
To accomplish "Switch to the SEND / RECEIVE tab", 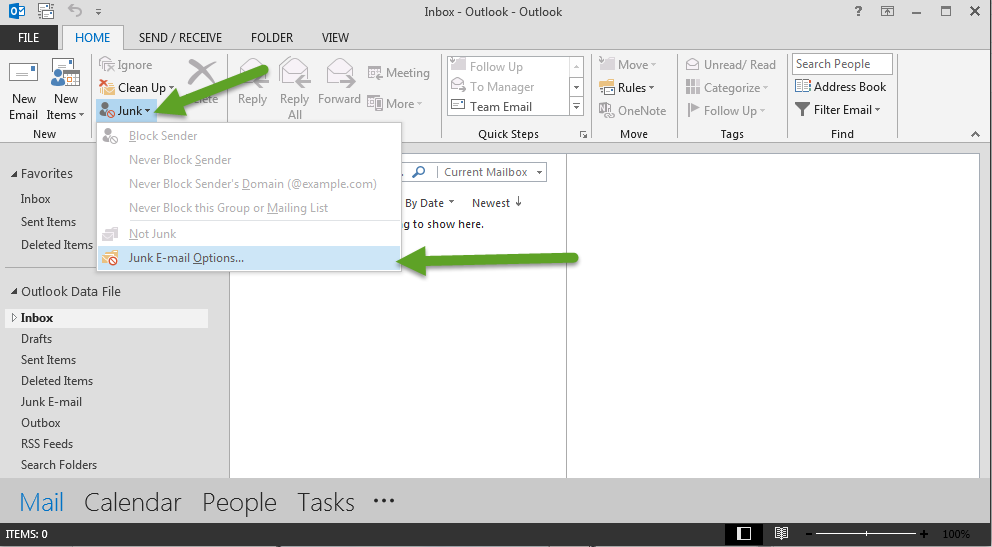I will tap(180, 38).
